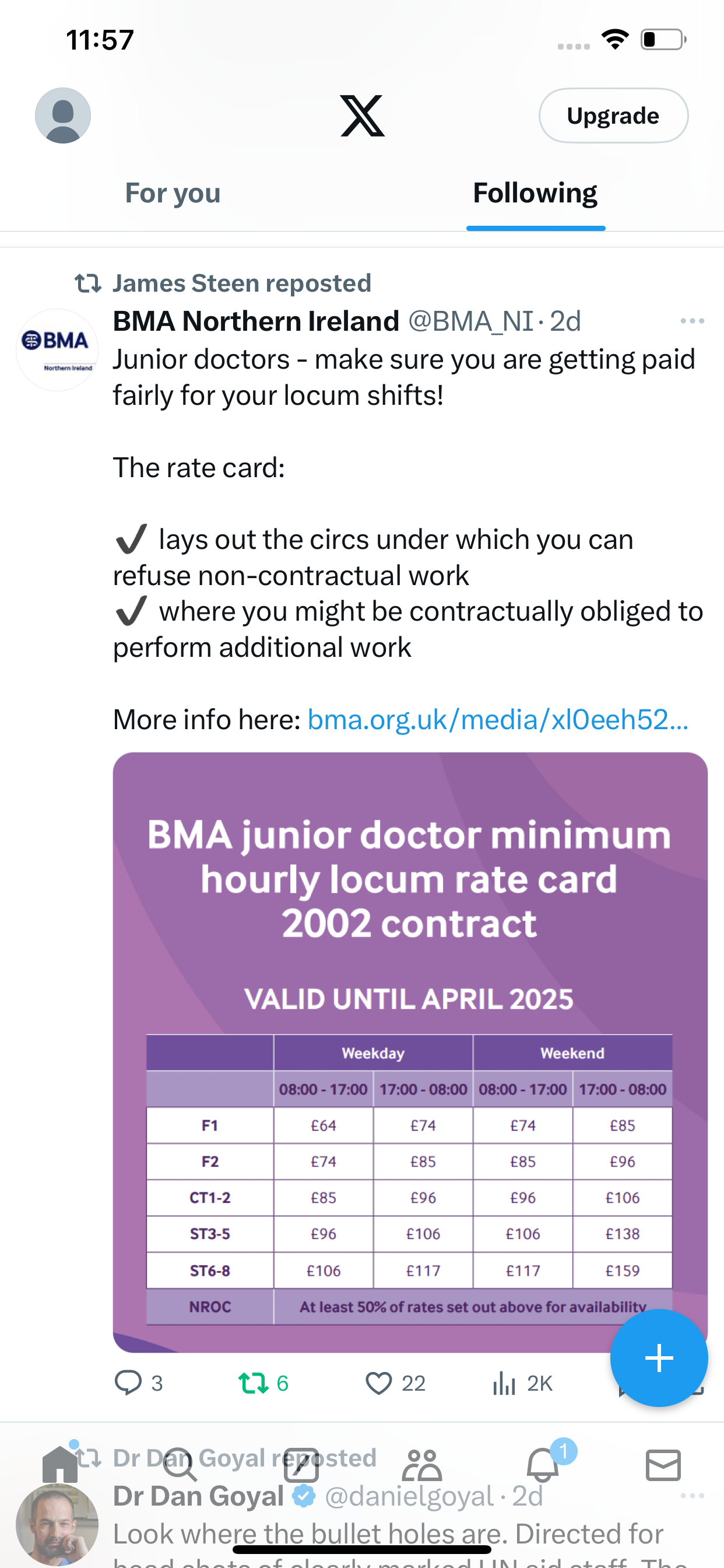Open the locum rate card image
This screenshot has height=1568, width=724.
(410, 1052)
